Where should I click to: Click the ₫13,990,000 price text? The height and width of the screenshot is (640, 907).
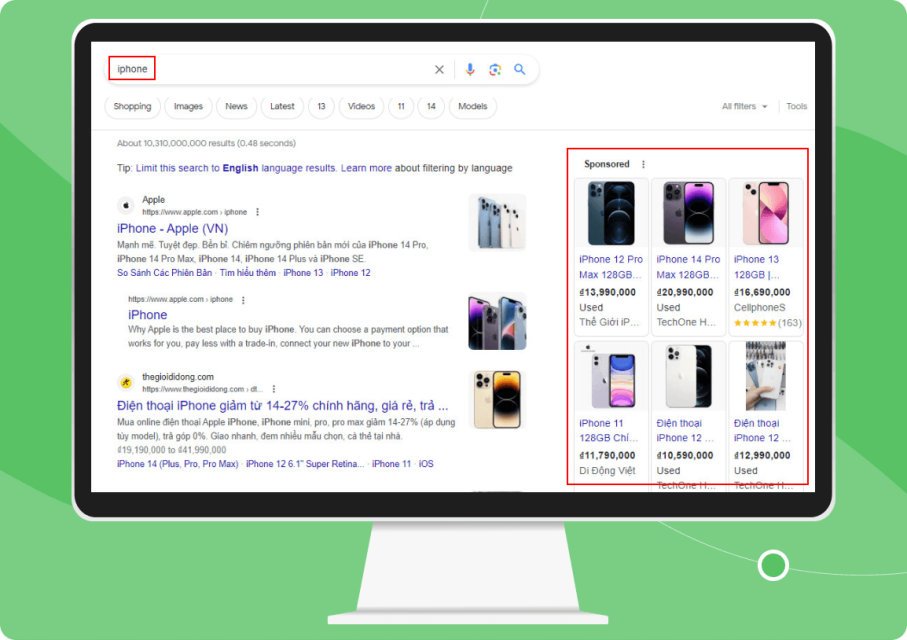(x=607, y=292)
